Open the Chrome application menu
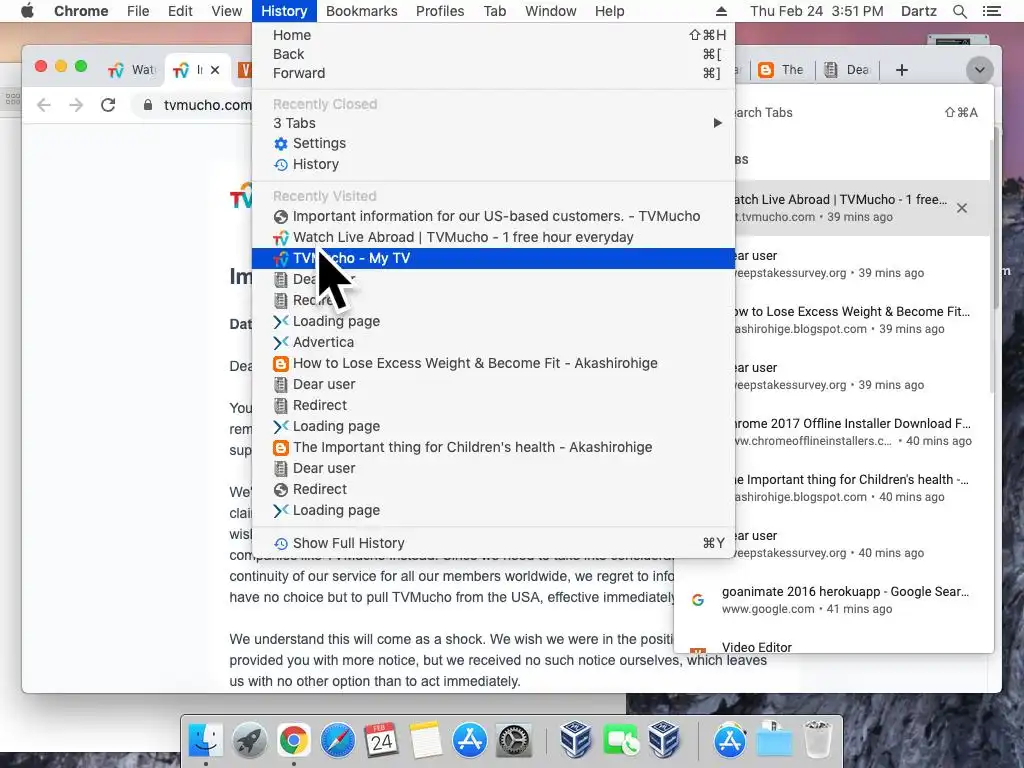This screenshot has height=768, width=1024. coord(81,11)
